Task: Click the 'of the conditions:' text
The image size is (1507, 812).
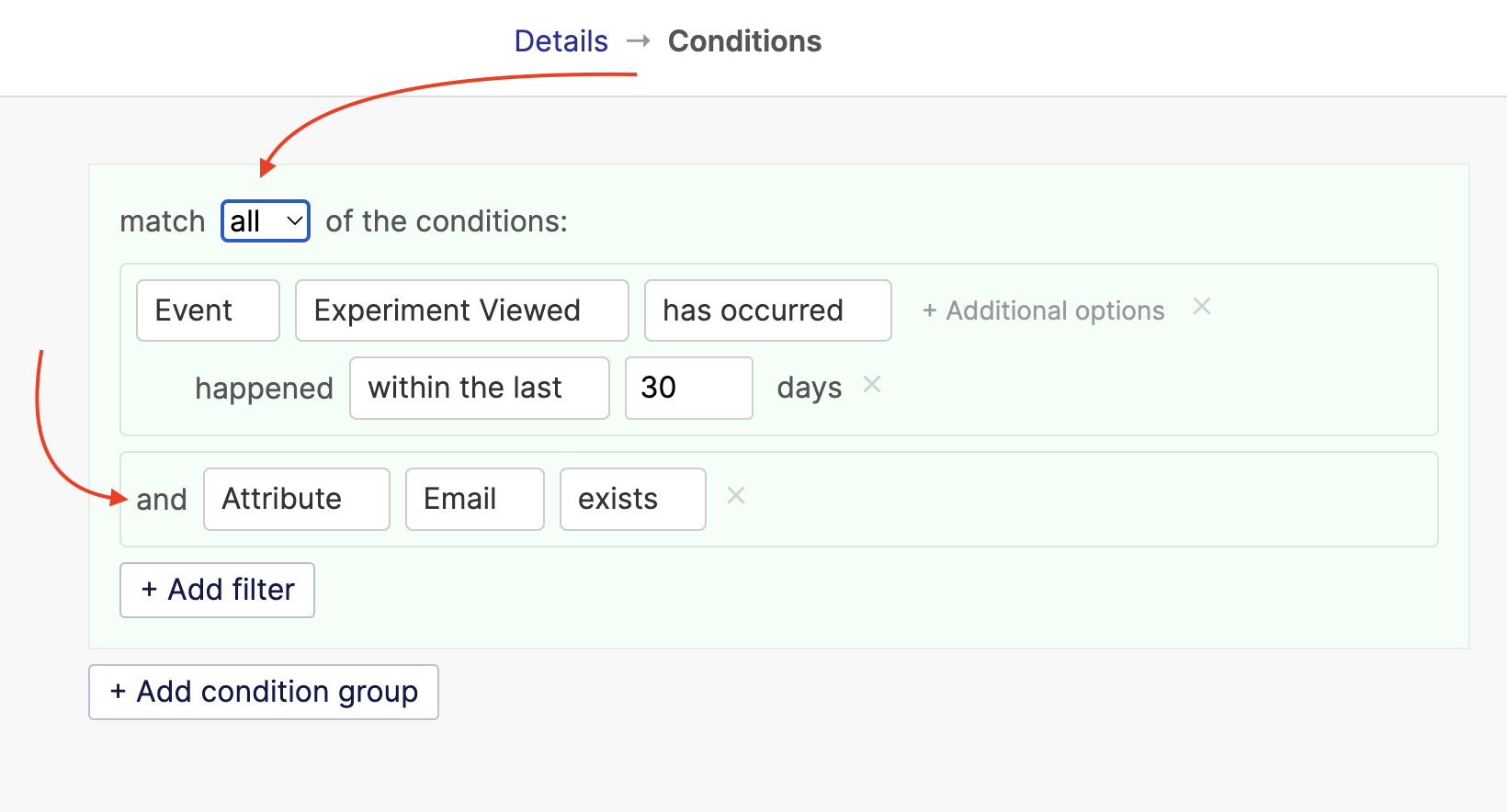Action: click(447, 221)
